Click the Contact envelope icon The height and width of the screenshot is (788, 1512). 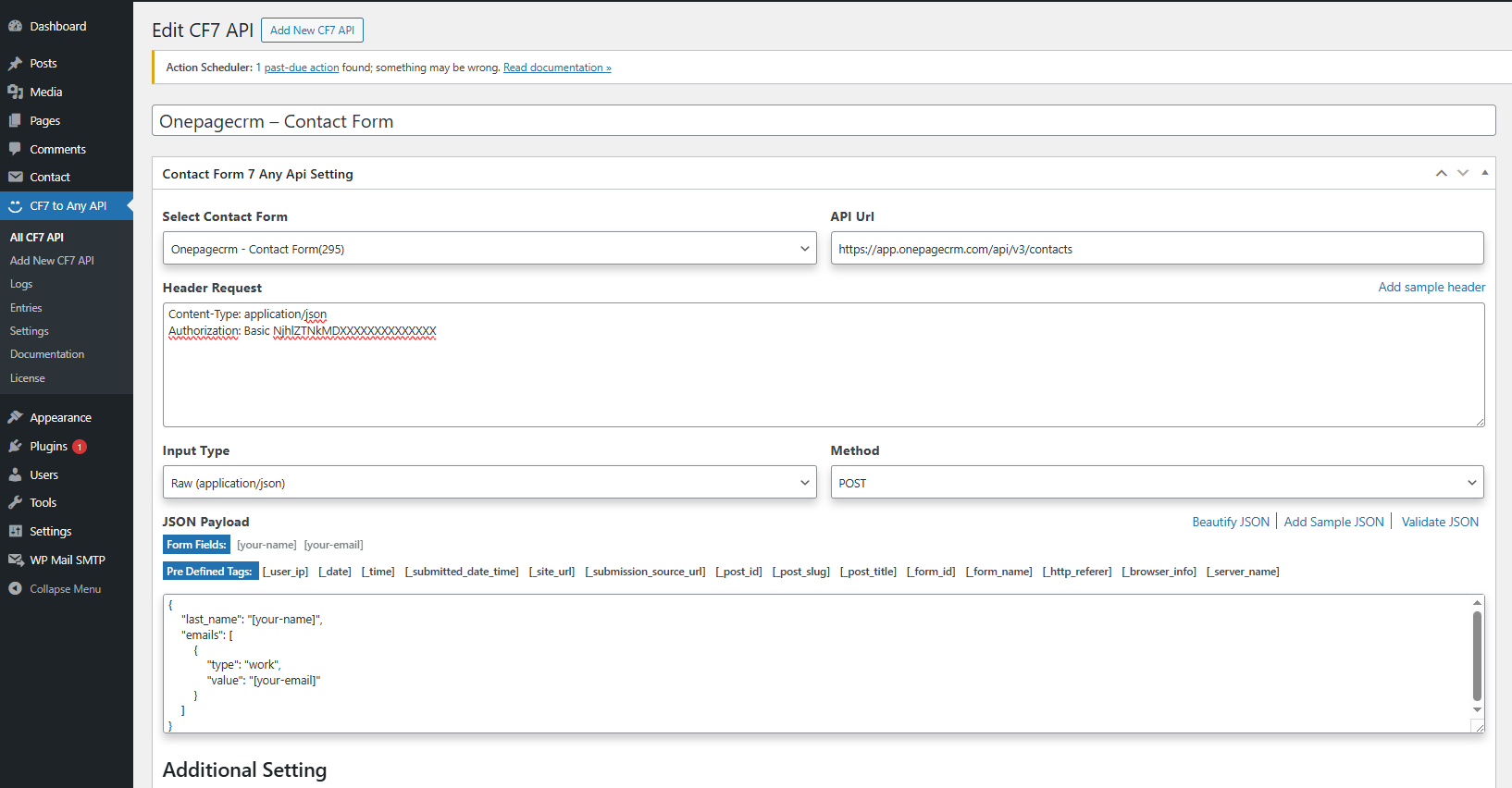click(15, 178)
